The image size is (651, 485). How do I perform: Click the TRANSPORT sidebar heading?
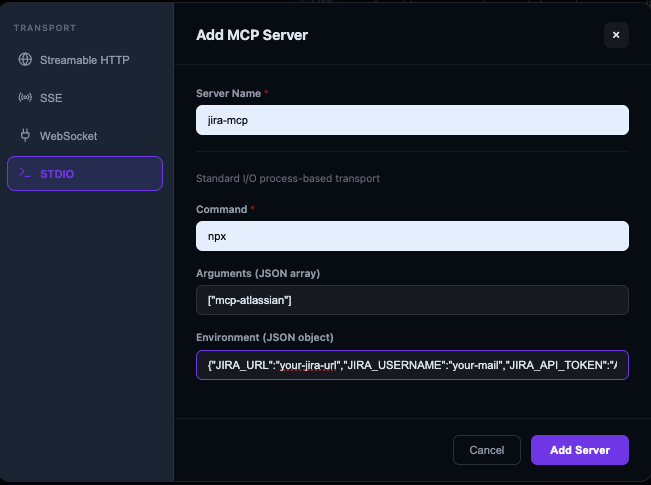pyautogui.click(x=45, y=28)
